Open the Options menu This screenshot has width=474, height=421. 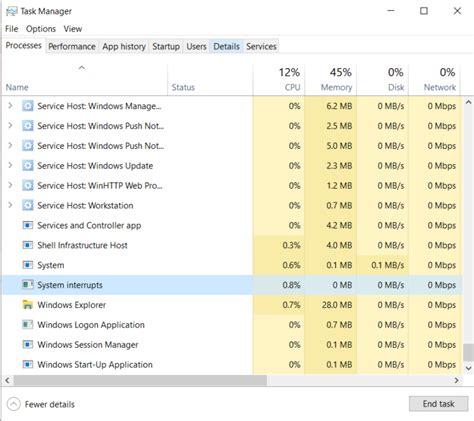tap(41, 29)
